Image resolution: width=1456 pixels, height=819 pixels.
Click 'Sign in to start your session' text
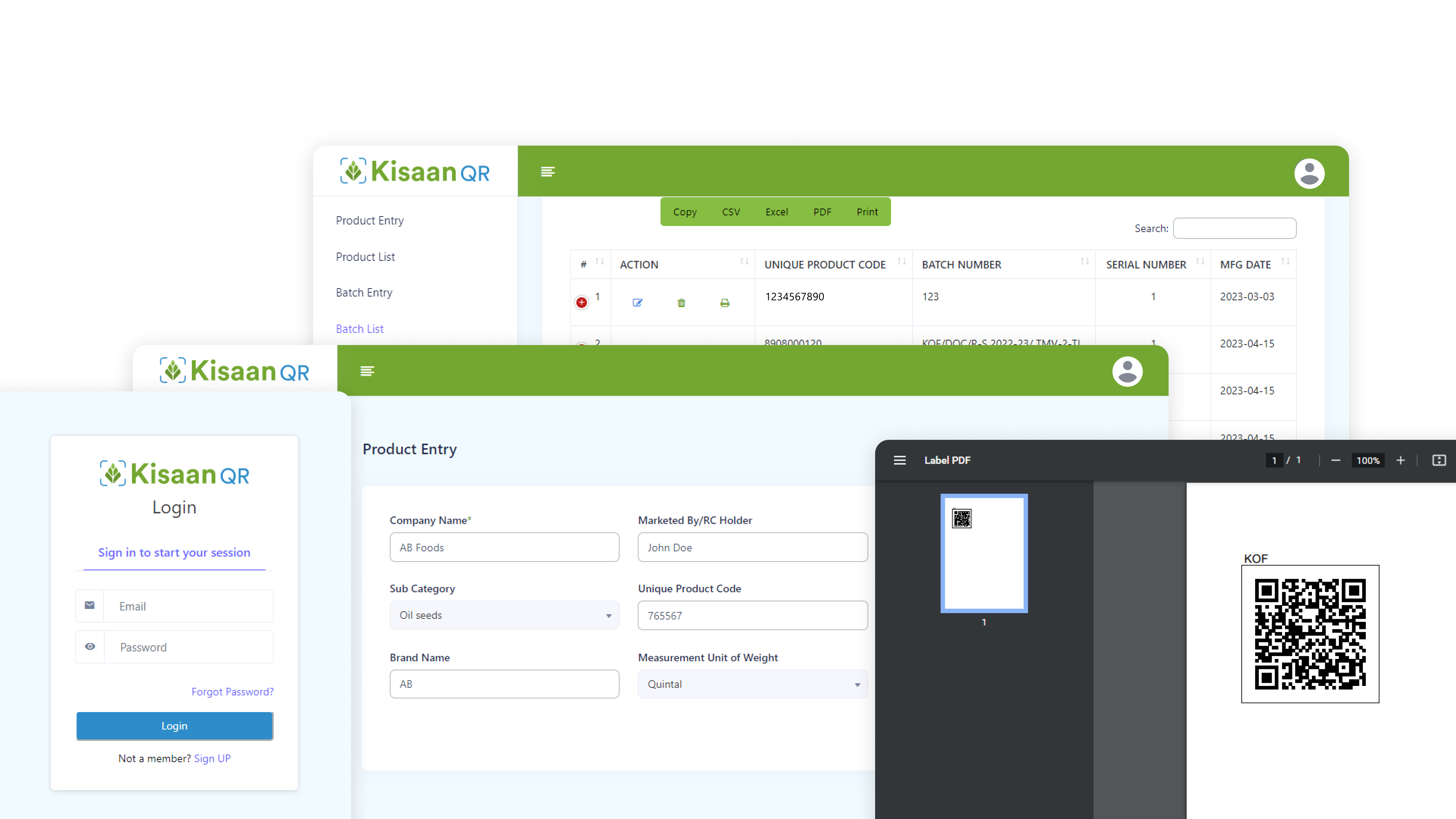174,552
